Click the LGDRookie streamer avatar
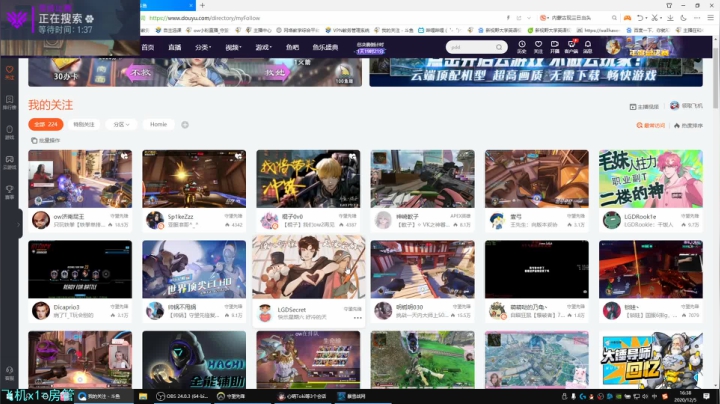 click(x=612, y=220)
